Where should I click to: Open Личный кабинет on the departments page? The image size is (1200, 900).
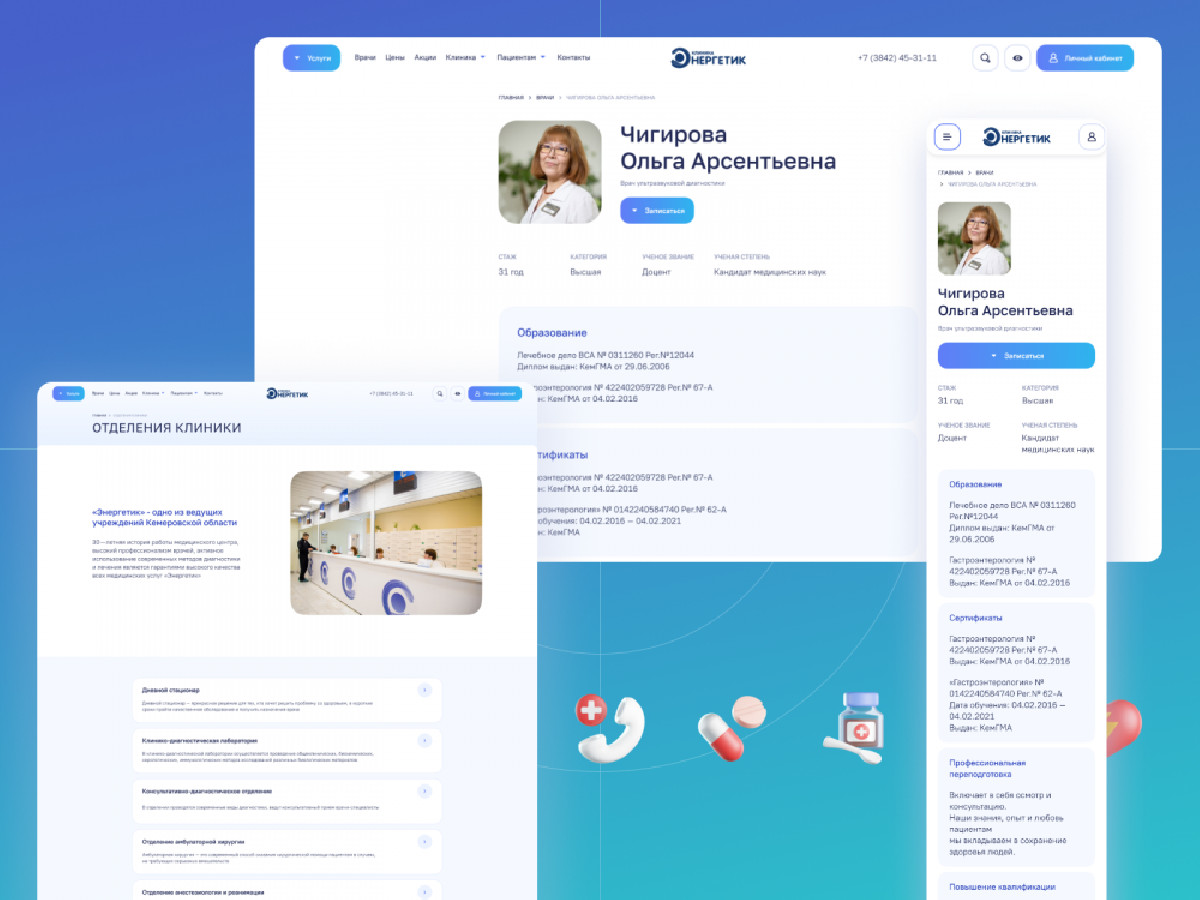[x=495, y=394]
